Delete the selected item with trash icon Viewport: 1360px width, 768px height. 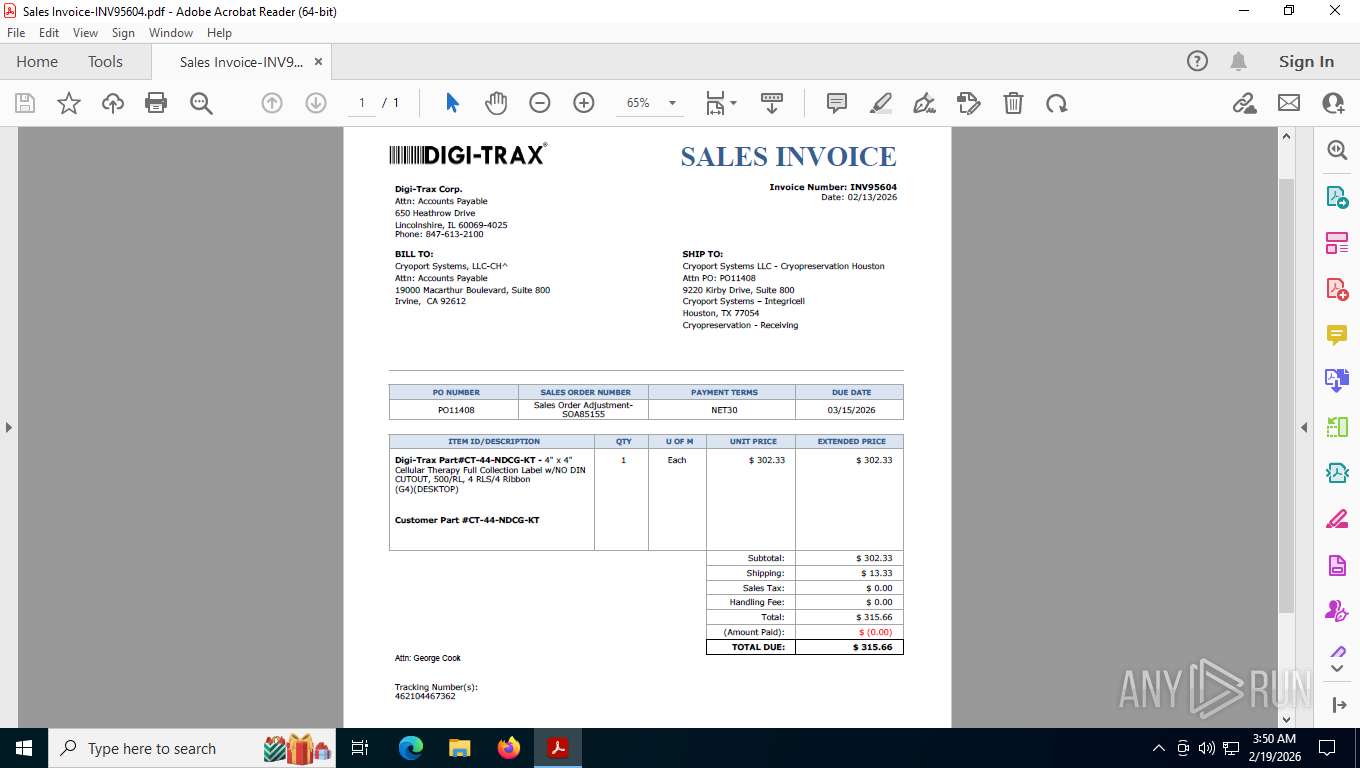pos(1013,103)
